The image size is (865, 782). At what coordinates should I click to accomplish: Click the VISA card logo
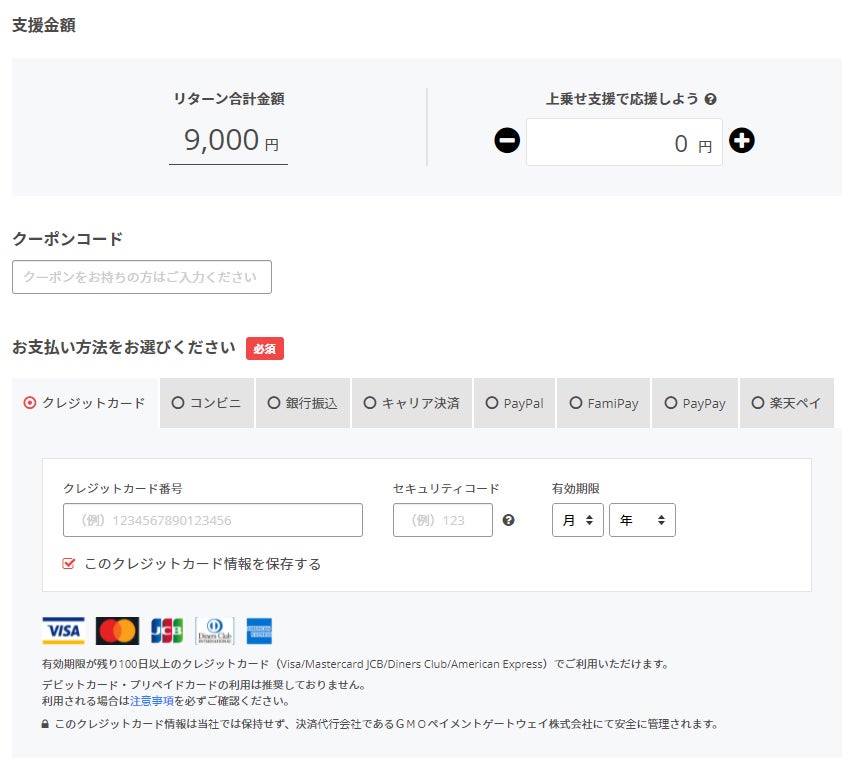(63, 630)
